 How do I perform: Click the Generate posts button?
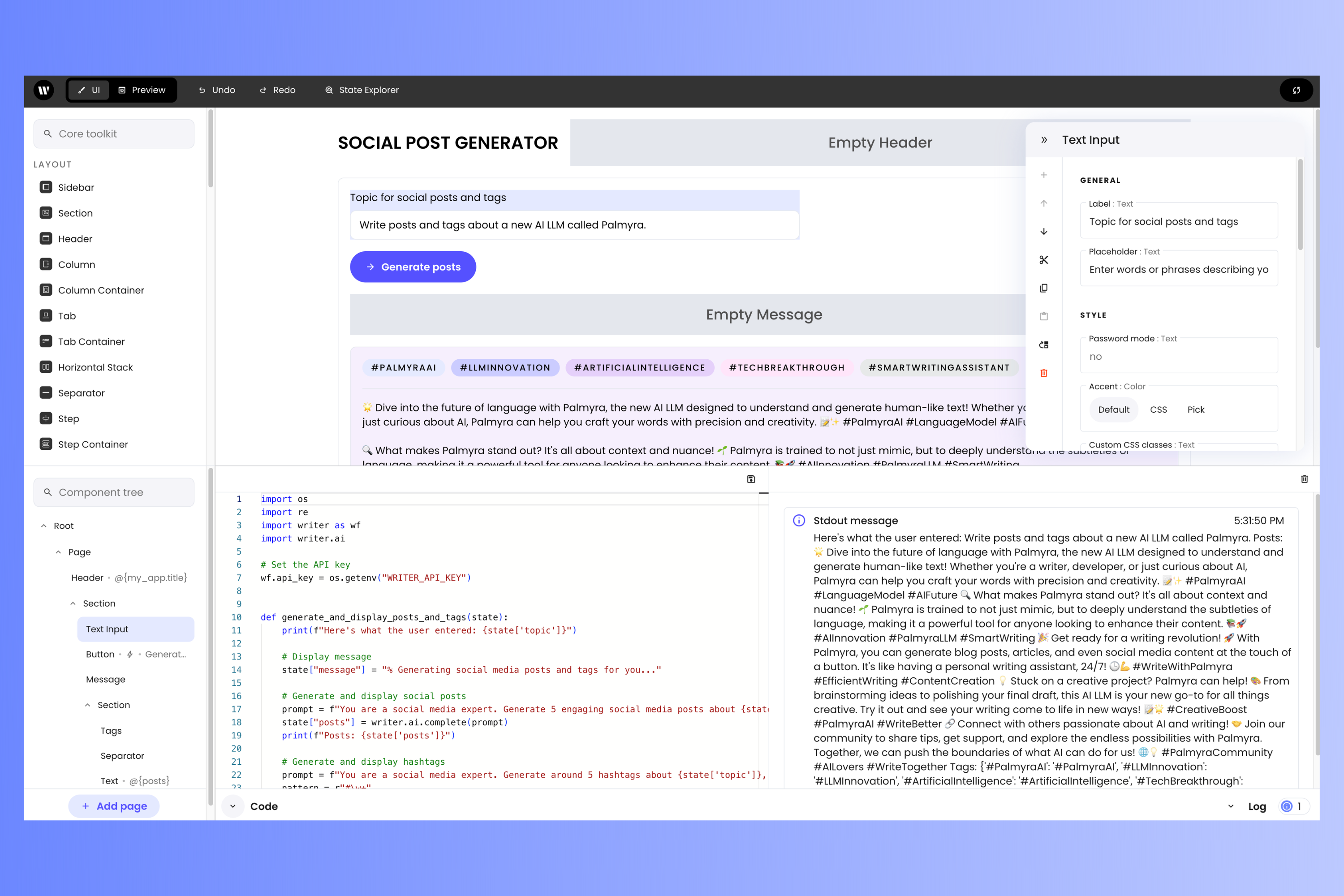(413, 267)
